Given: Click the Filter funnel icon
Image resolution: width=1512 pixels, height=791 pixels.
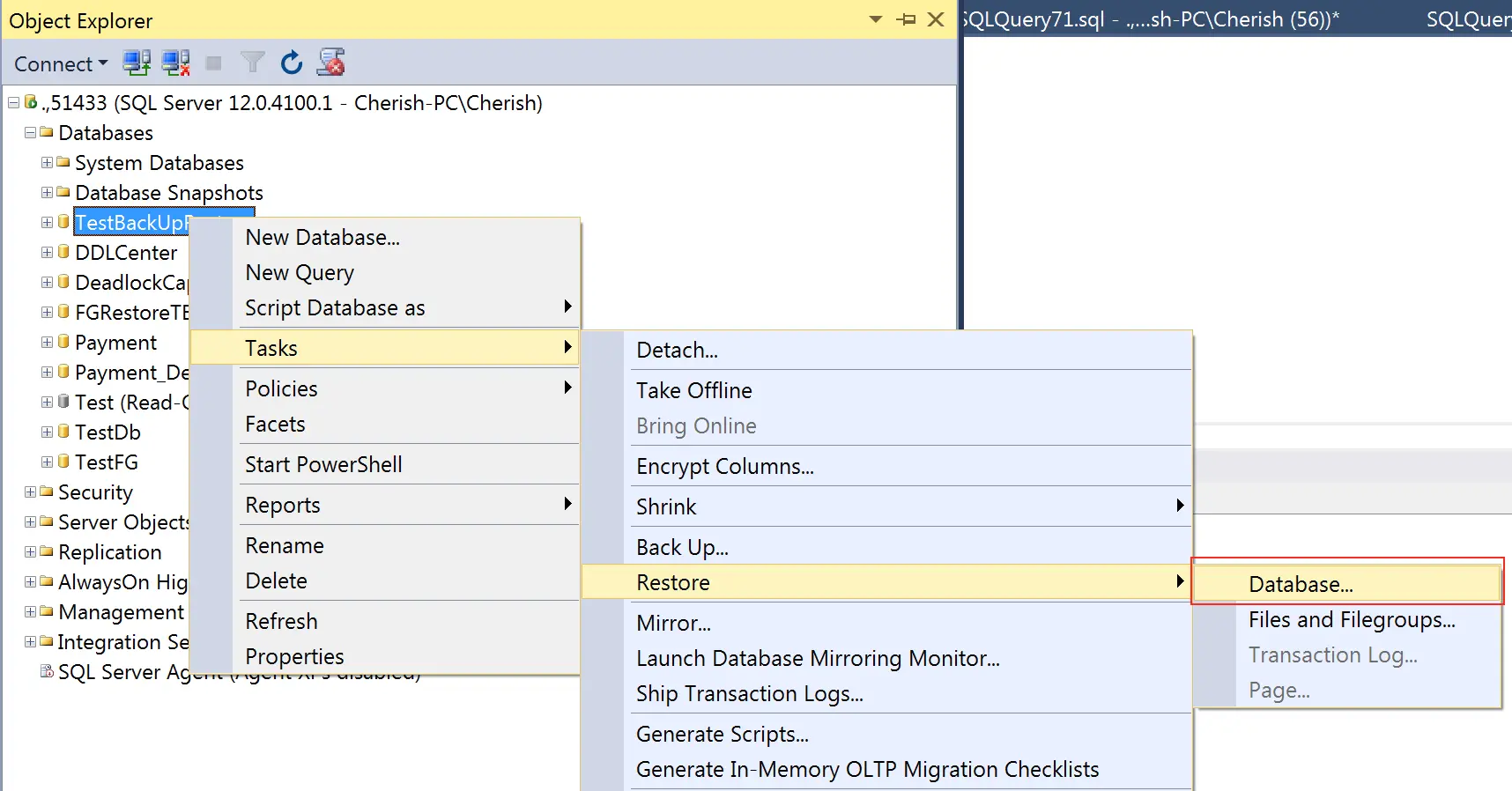Looking at the screenshot, I should (253, 63).
